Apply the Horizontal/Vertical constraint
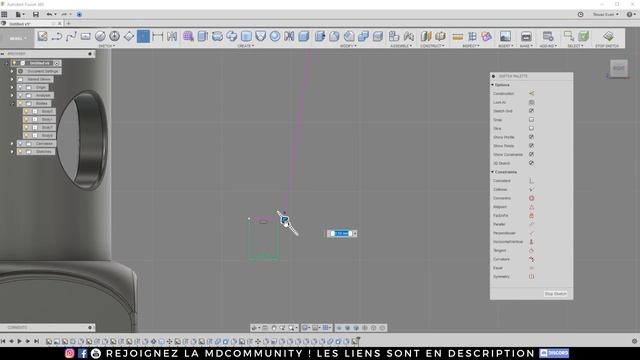Screen dimensions: 640x360 pyautogui.click(x=531, y=242)
